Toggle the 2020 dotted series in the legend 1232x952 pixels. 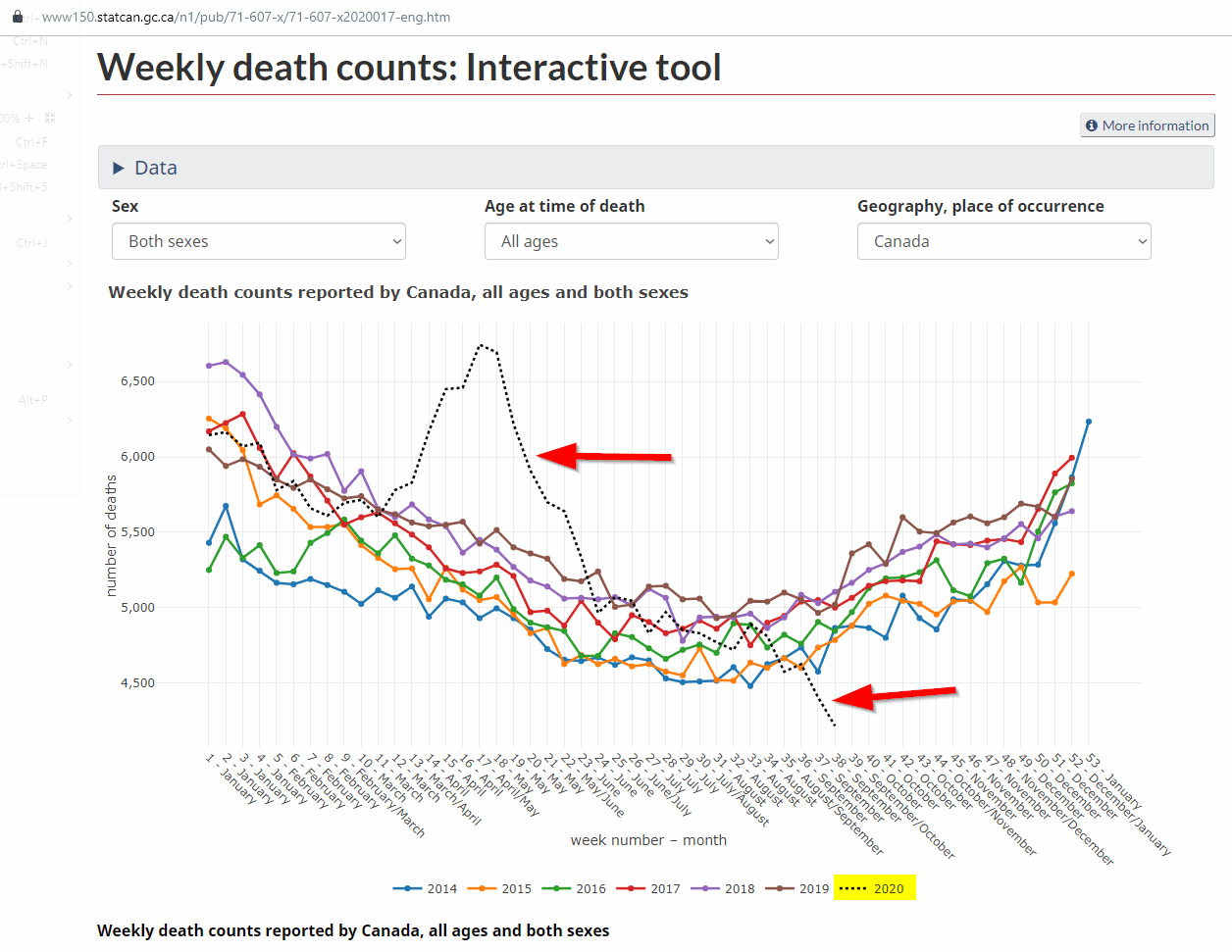tap(873, 888)
